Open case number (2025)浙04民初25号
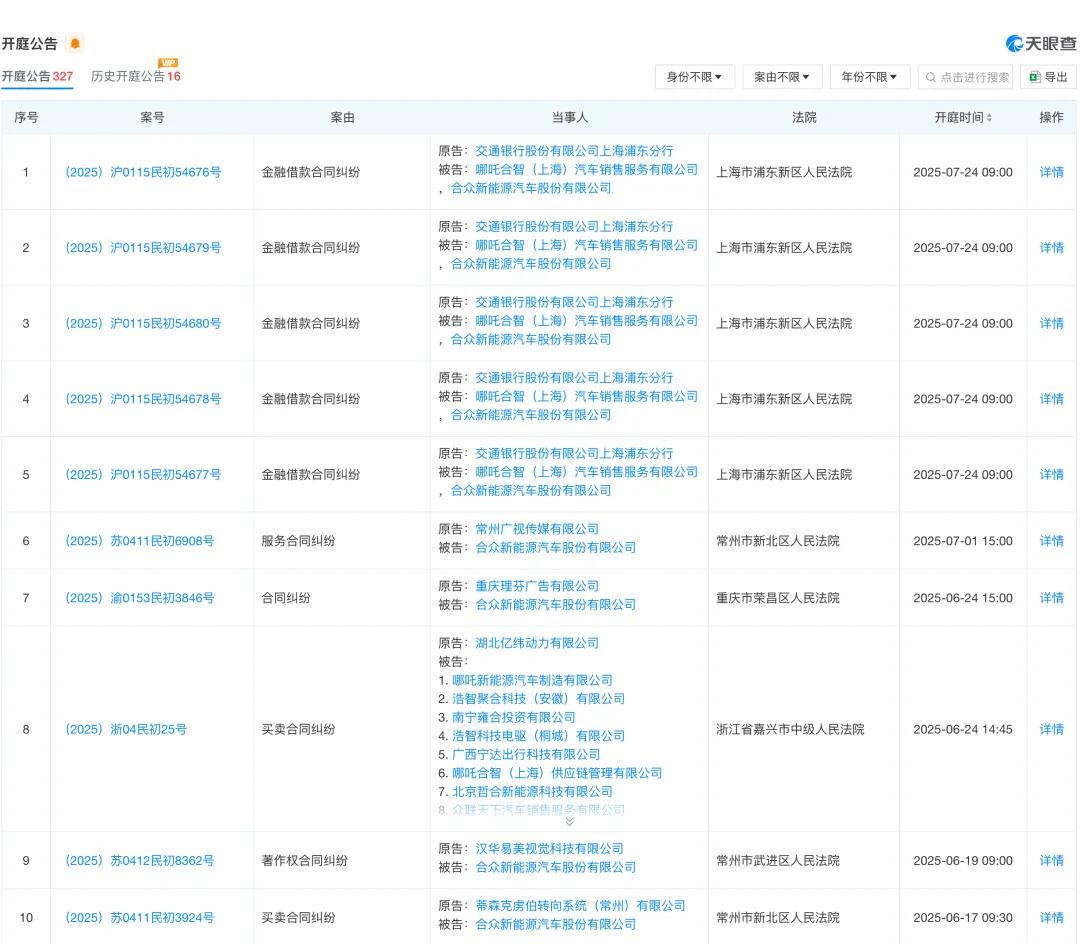The image size is (1080, 944). (126, 729)
